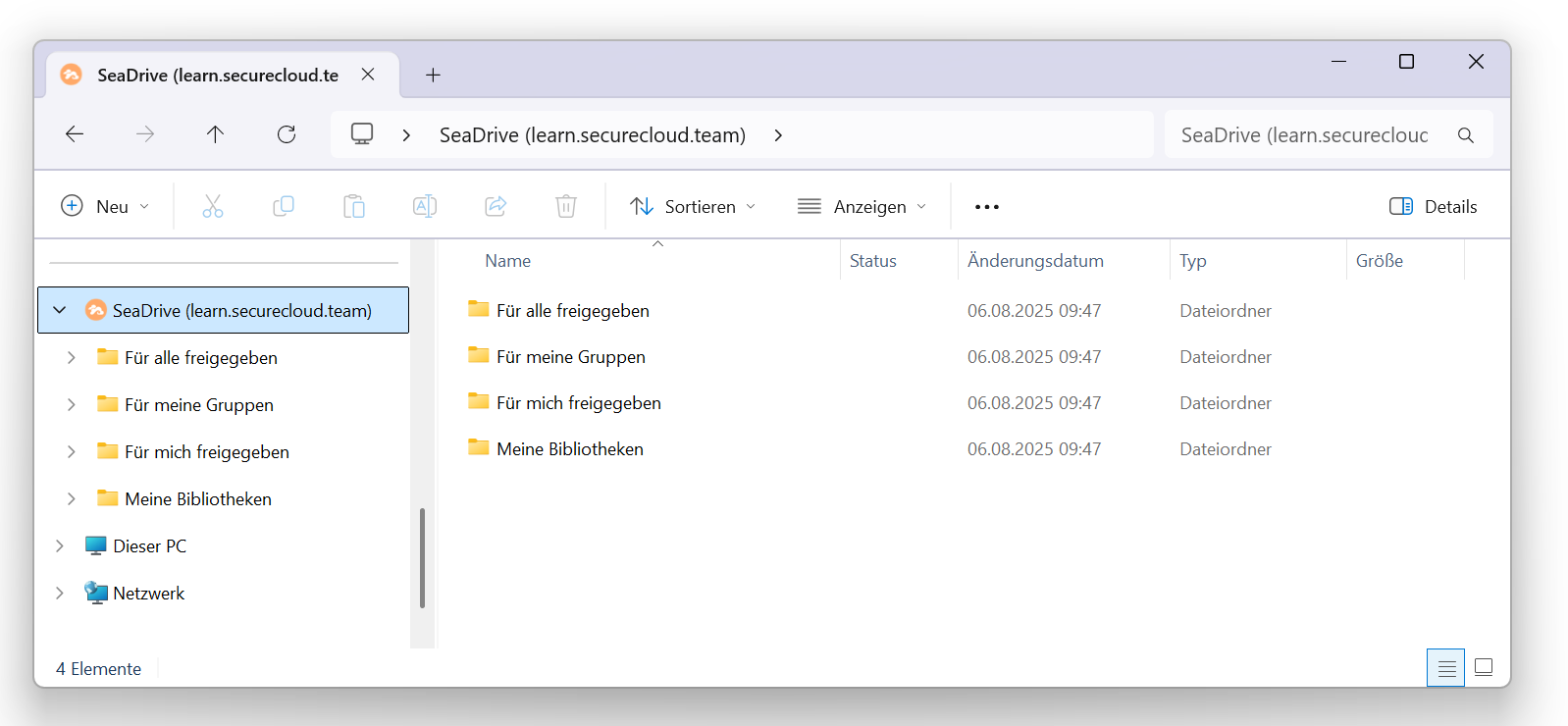1568x726 pixels.
Task: Click Netzwerk label in sidebar
Action: [148, 594]
